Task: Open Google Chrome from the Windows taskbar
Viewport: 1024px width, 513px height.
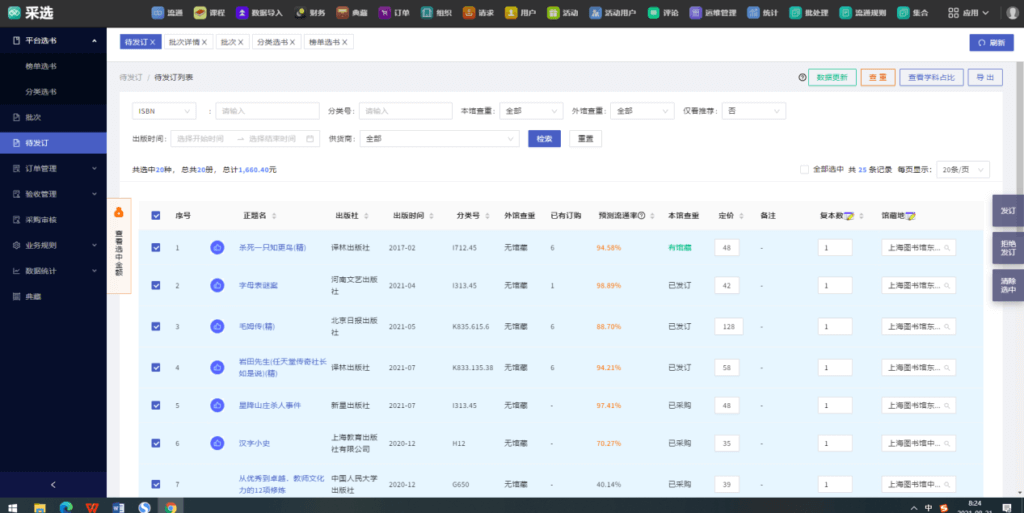Action: [171, 507]
